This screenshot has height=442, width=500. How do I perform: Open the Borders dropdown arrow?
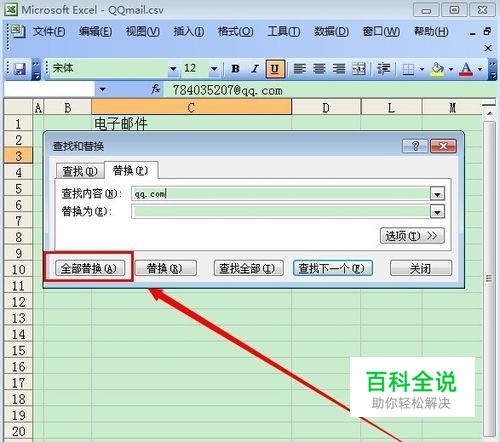[x=422, y=69]
